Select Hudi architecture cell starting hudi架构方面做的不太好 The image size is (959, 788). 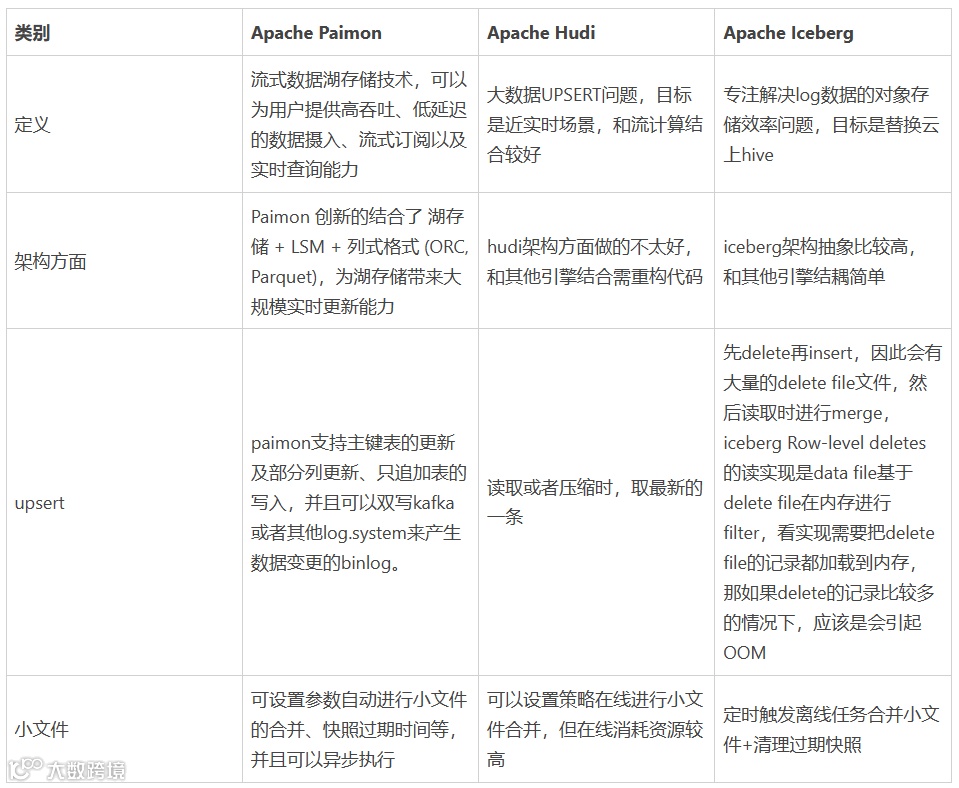pyautogui.click(x=594, y=261)
